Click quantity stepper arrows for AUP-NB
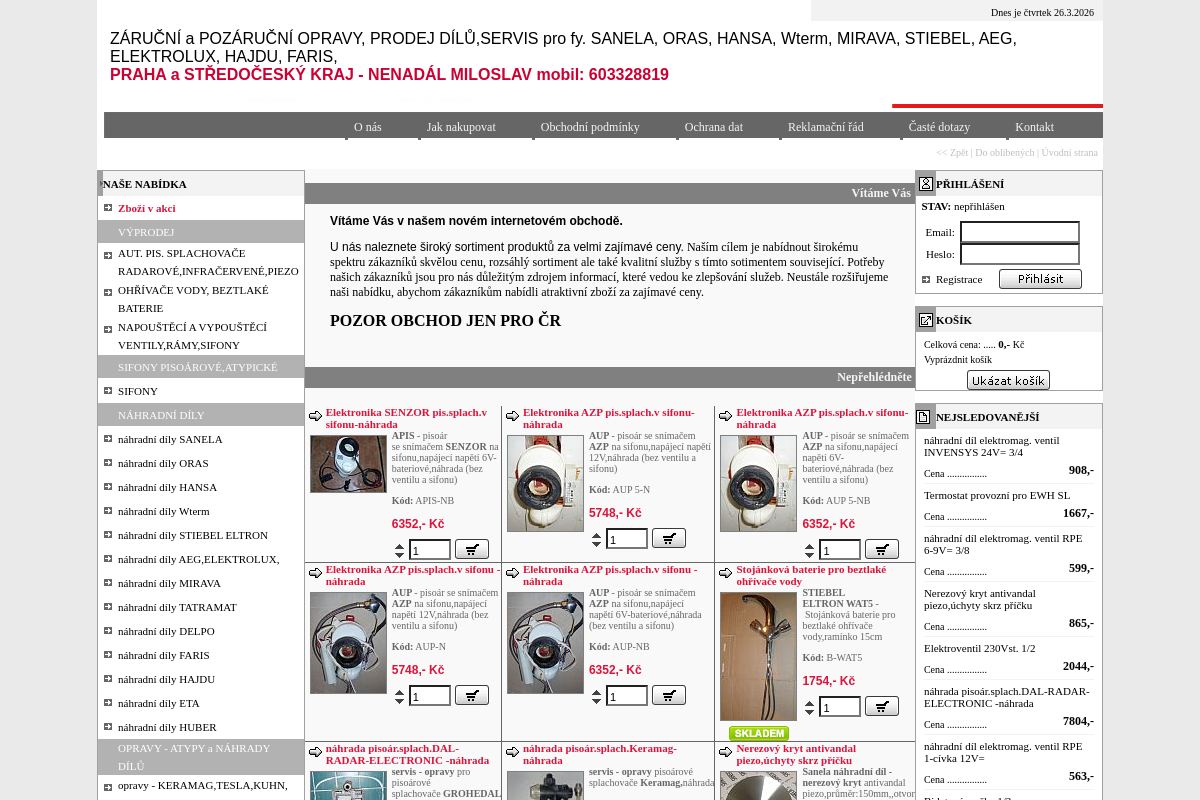The height and width of the screenshot is (800, 1200). 597,696
